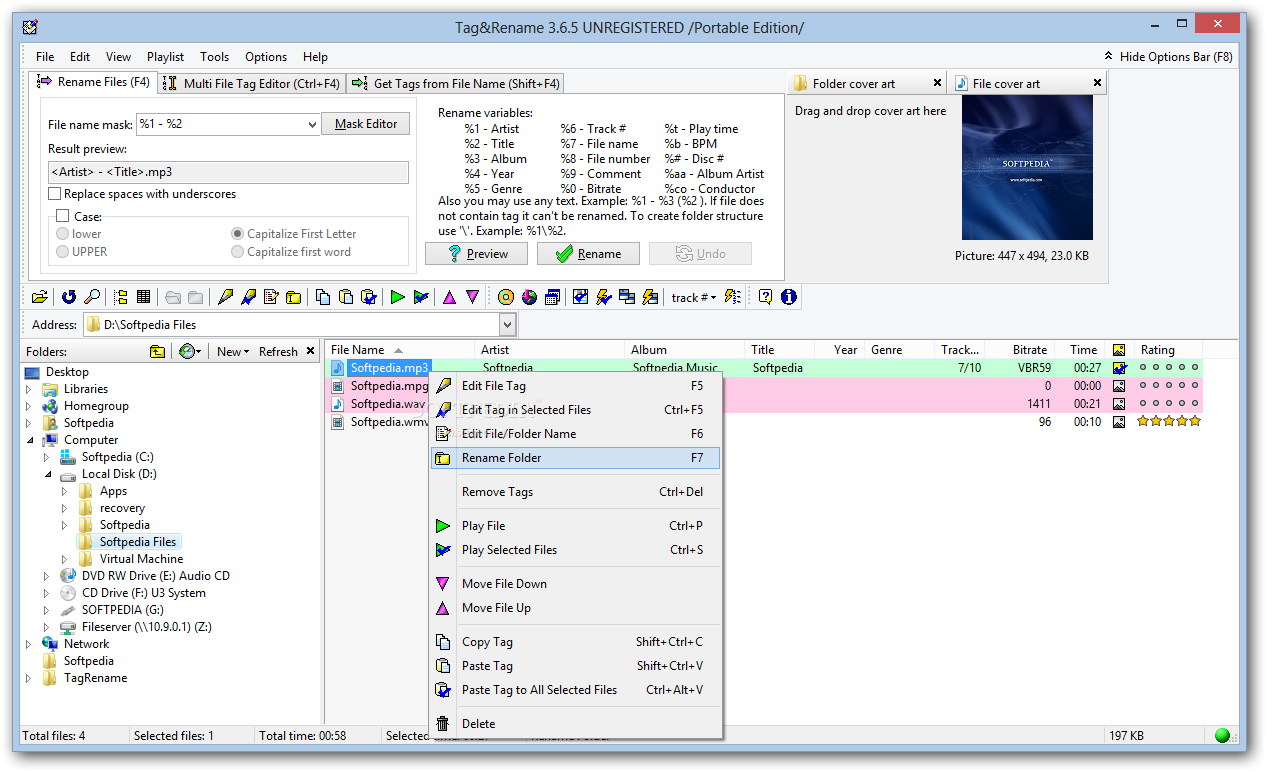The width and height of the screenshot is (1267, 772).
Task: Click the question mark help toolbar icon
Action: point(765,297)
